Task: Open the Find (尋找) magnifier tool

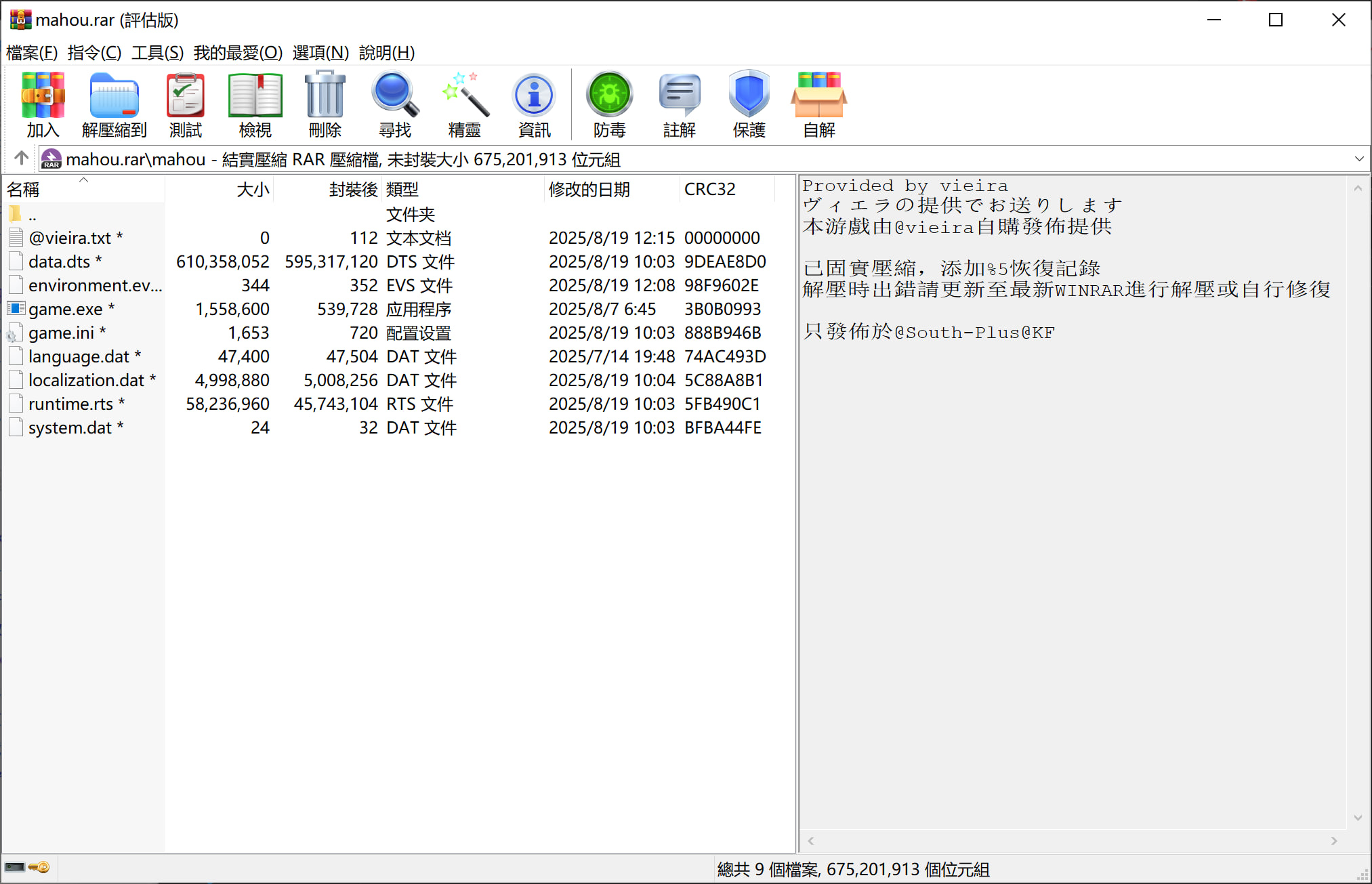Action: pyautogui.click(x=394, y=104)
